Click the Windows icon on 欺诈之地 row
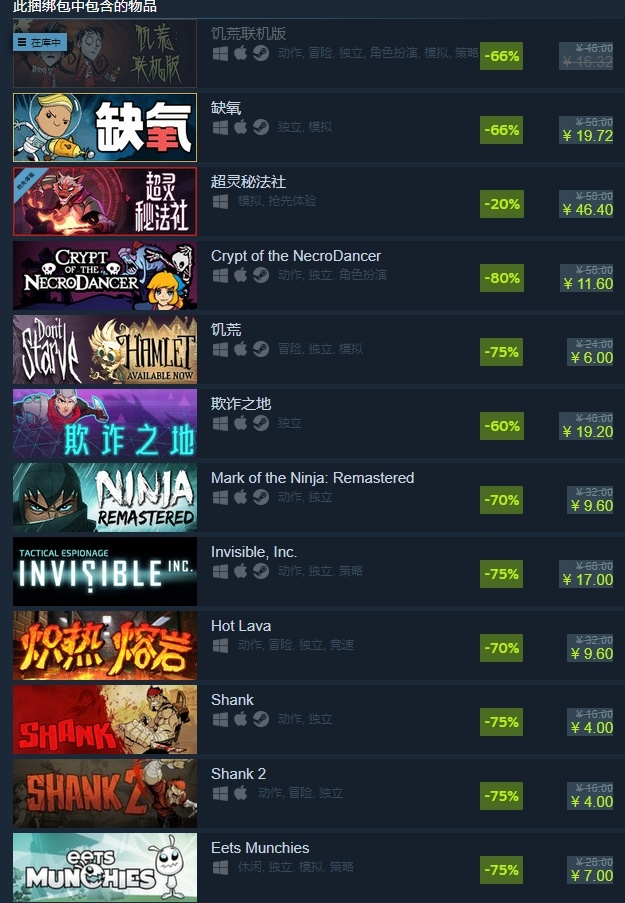 point(220,423)
